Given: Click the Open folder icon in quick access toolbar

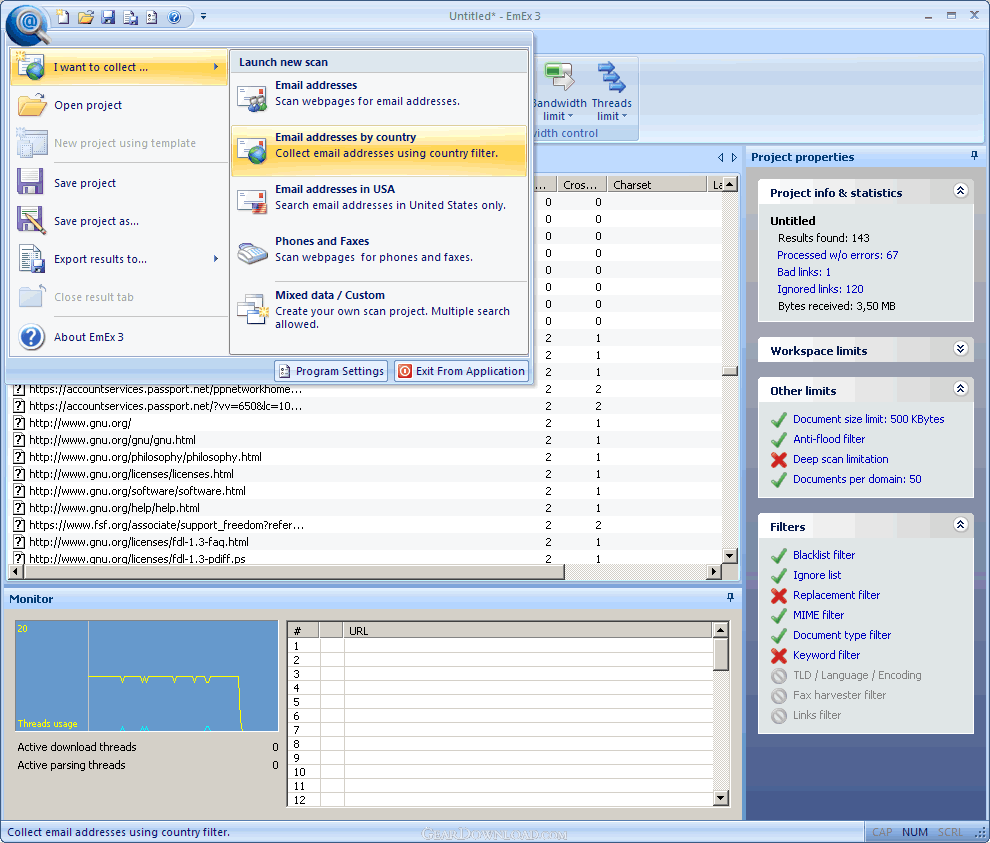Looking at the screenshot, I should [x=86, y=16].
